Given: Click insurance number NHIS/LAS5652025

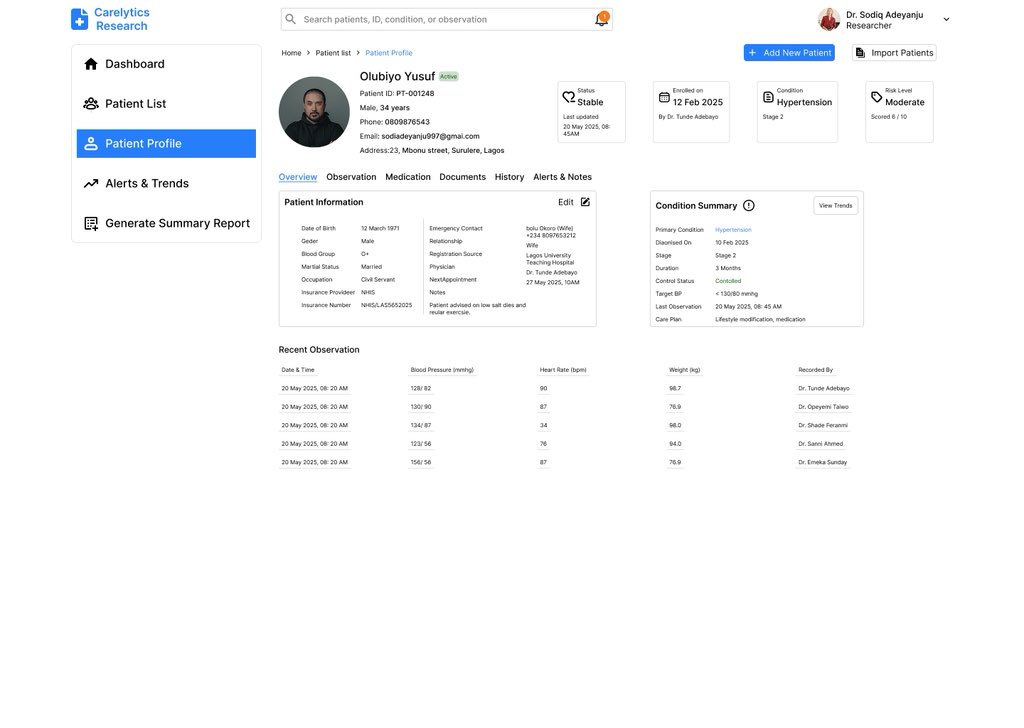Looking at the screenshot, I should (387, 305).
